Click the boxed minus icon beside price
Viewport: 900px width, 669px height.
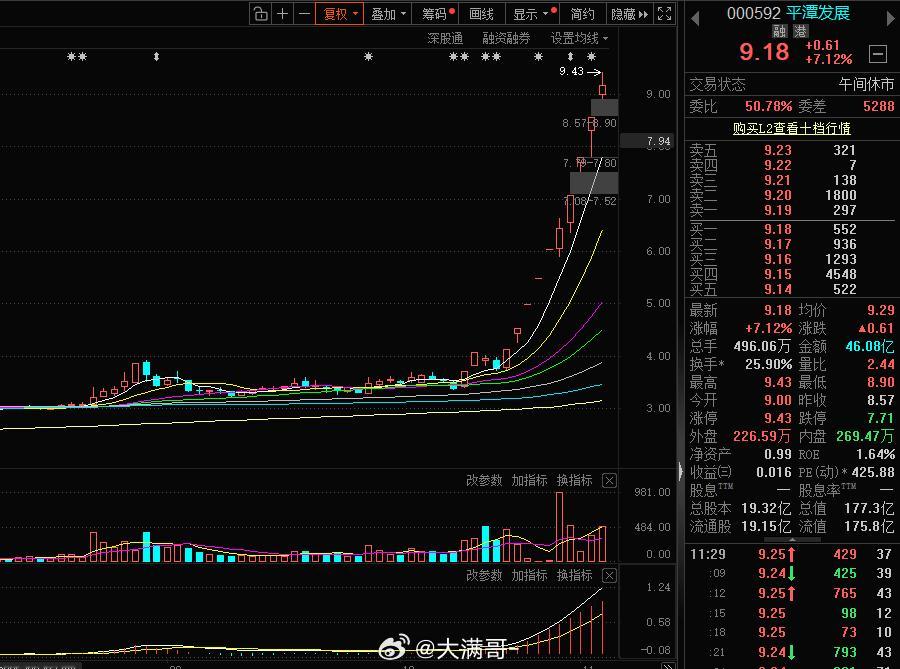[x=878, y=54]
